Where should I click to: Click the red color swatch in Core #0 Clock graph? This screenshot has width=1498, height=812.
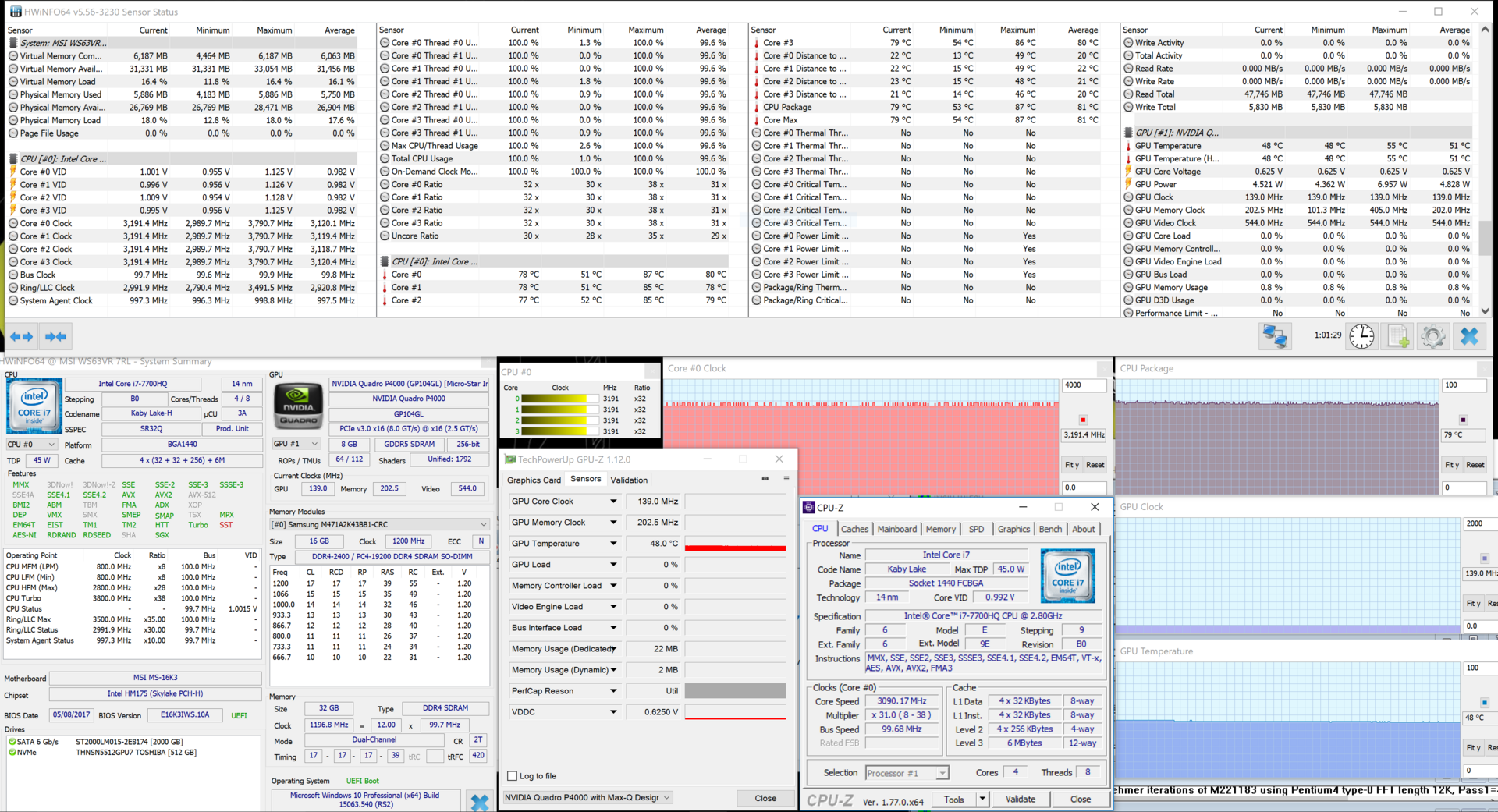pyautogui.click(x=1083, y=420)
